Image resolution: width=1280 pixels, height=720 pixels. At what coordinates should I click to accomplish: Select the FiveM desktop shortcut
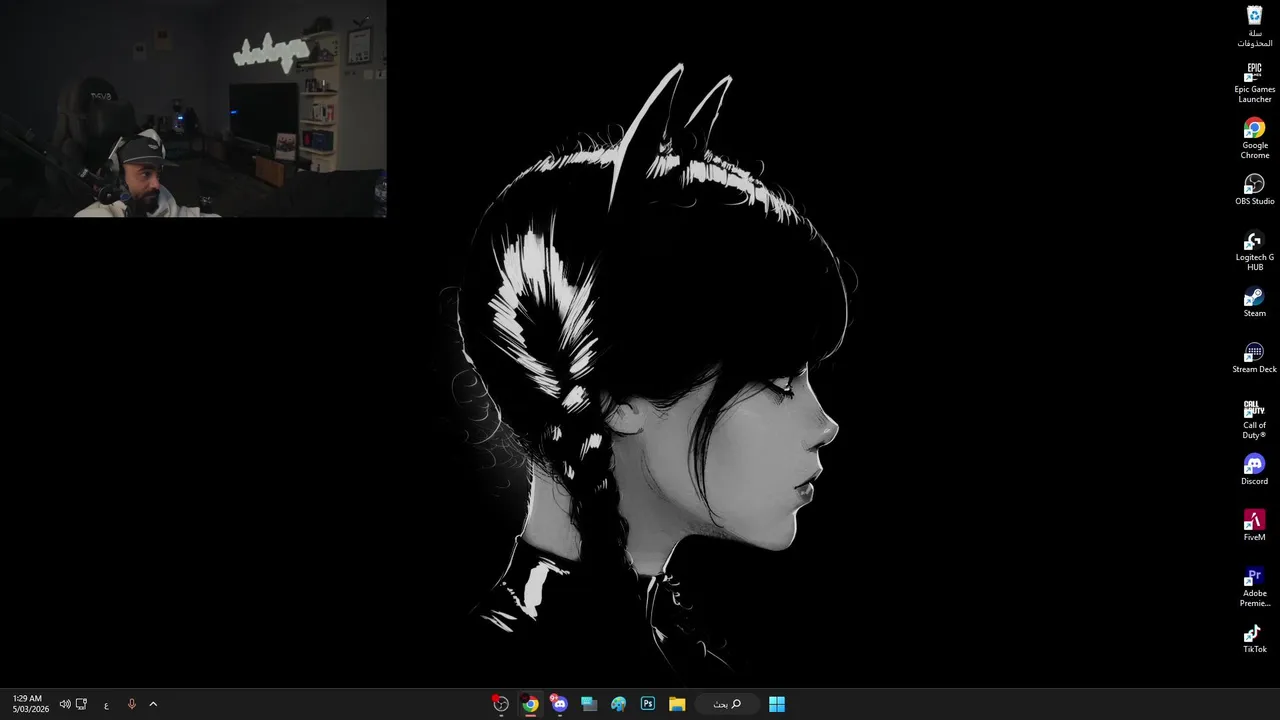click(1254, 526)
